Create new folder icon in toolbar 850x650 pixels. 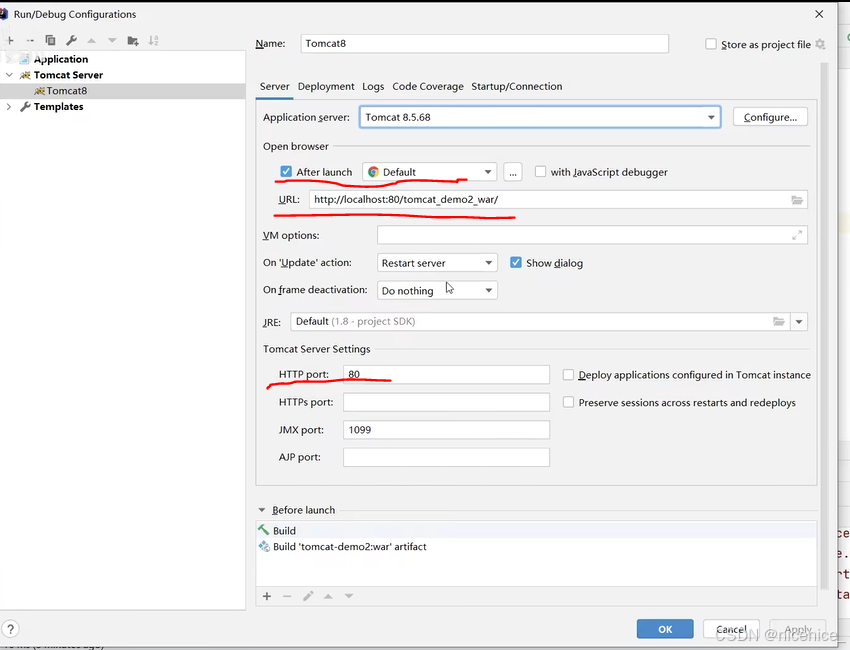coord(133,41)
